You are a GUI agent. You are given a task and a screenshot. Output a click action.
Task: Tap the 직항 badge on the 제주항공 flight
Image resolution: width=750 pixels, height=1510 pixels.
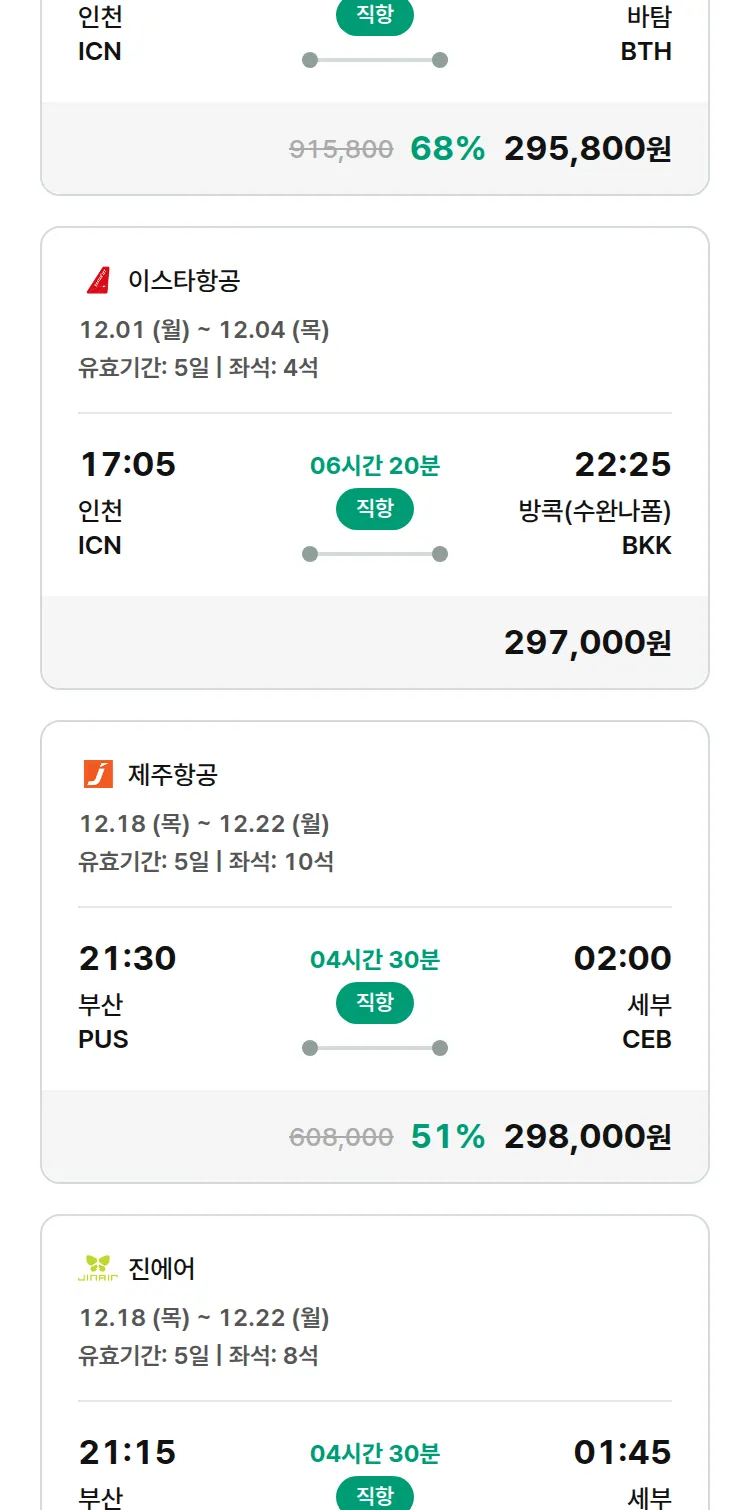click(375, 1003)
